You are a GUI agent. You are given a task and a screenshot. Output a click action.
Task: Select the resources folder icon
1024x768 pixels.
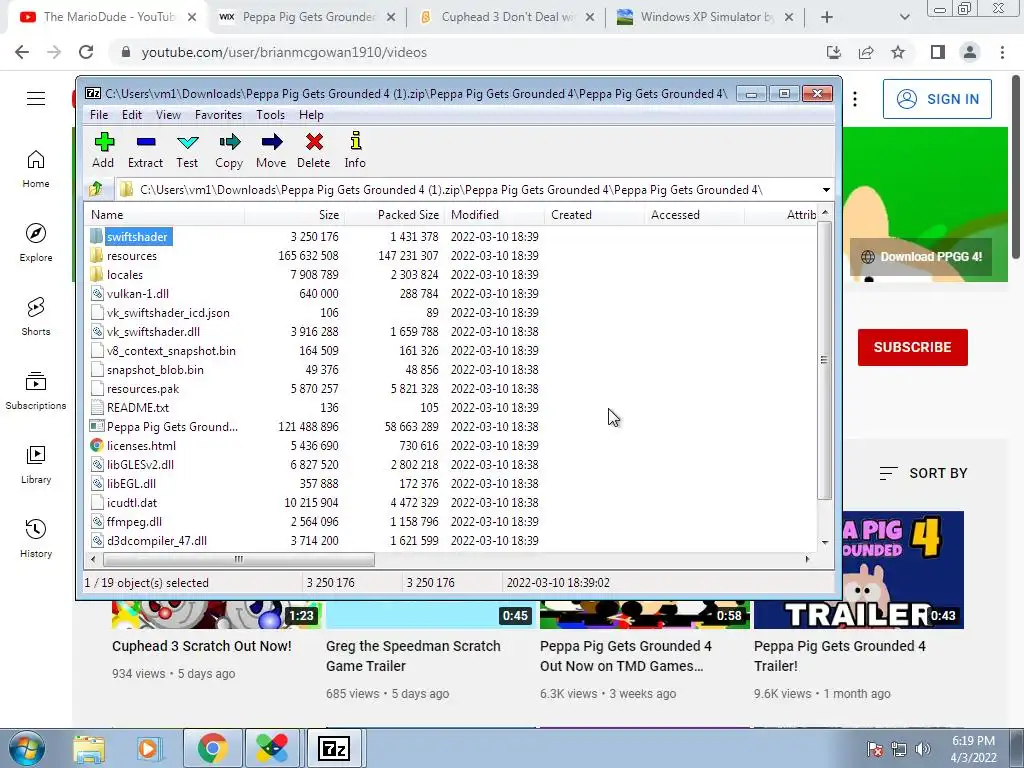(97, 255)
